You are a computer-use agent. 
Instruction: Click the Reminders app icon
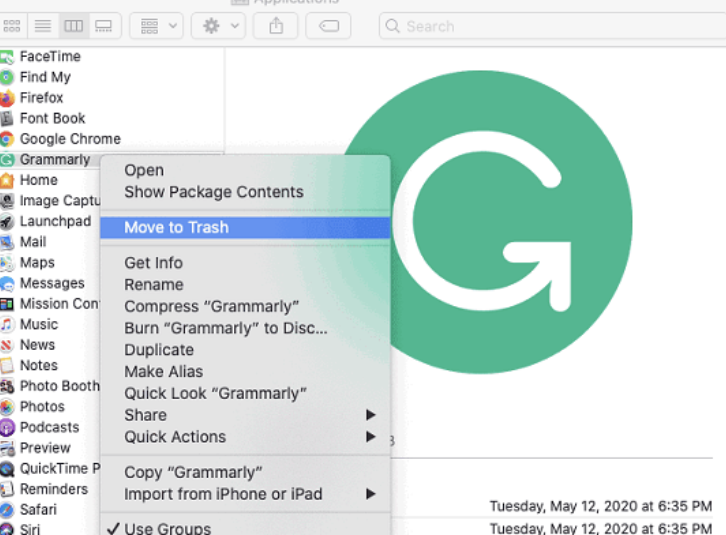[7, 489]
